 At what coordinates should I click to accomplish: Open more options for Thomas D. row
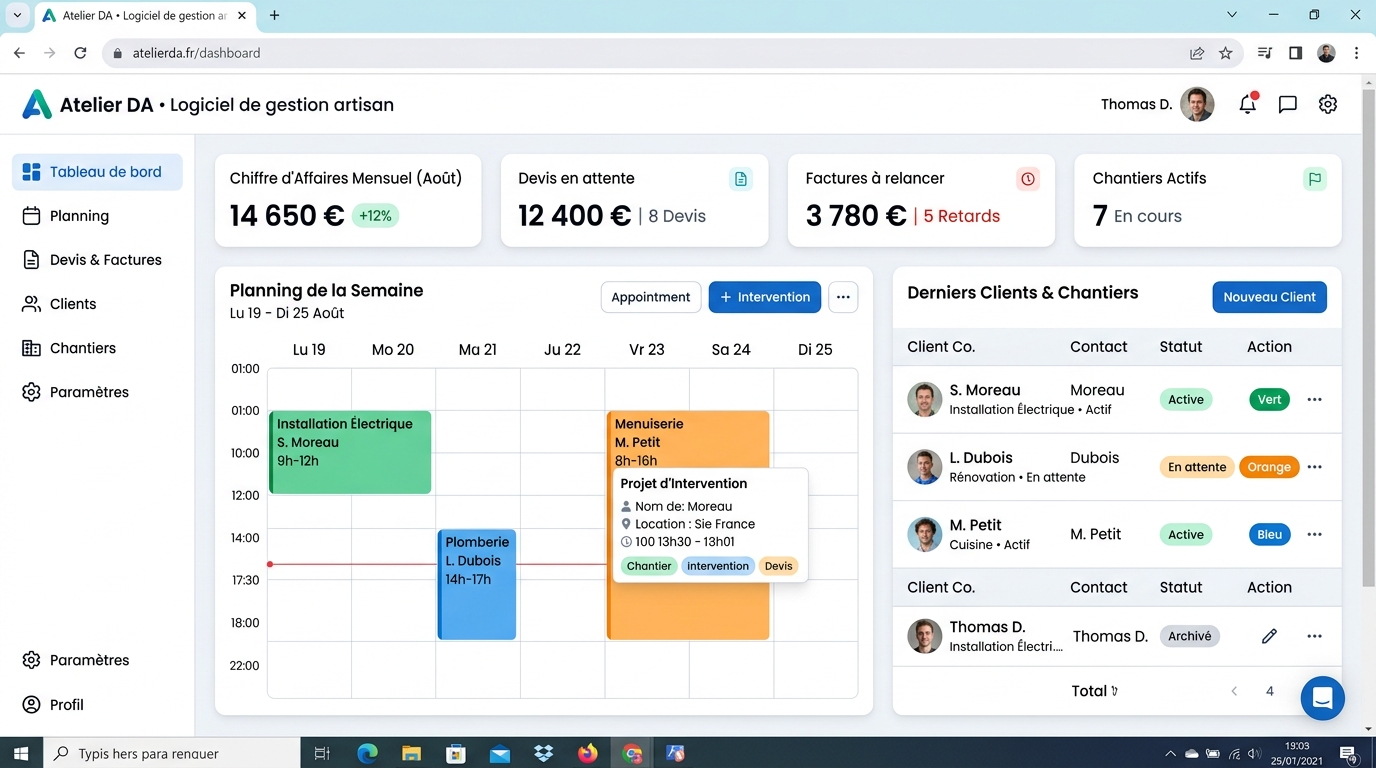(1315, 636)
